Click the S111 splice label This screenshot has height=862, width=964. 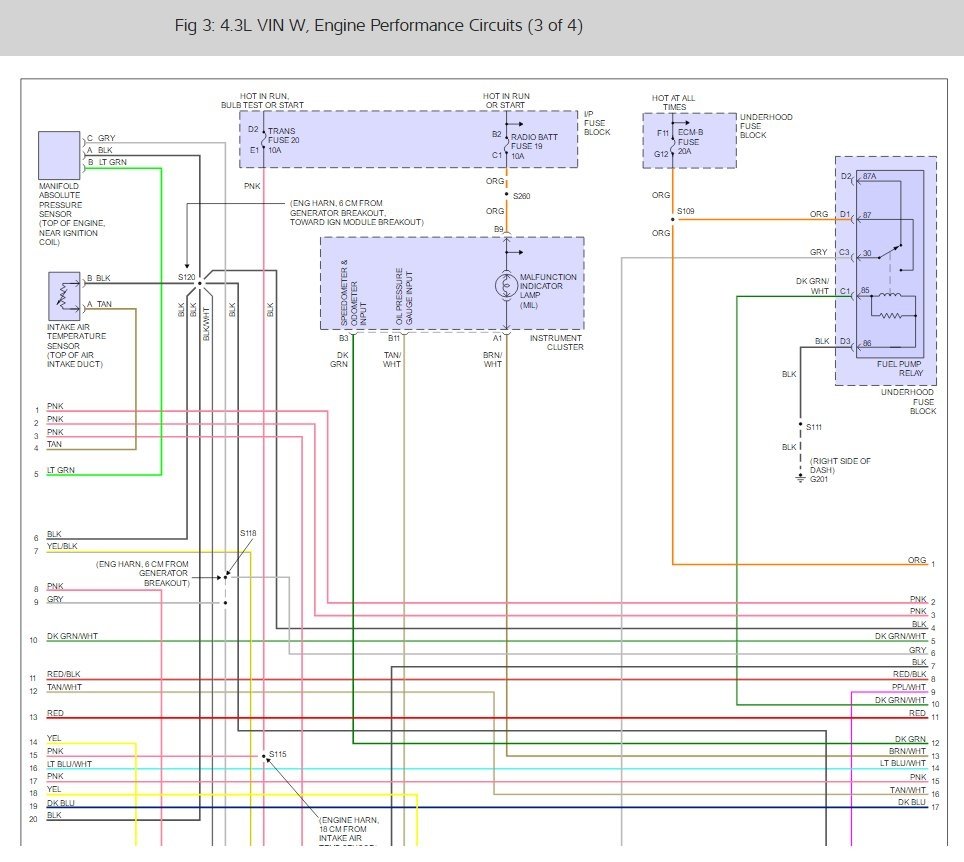[x=814, y=427]
